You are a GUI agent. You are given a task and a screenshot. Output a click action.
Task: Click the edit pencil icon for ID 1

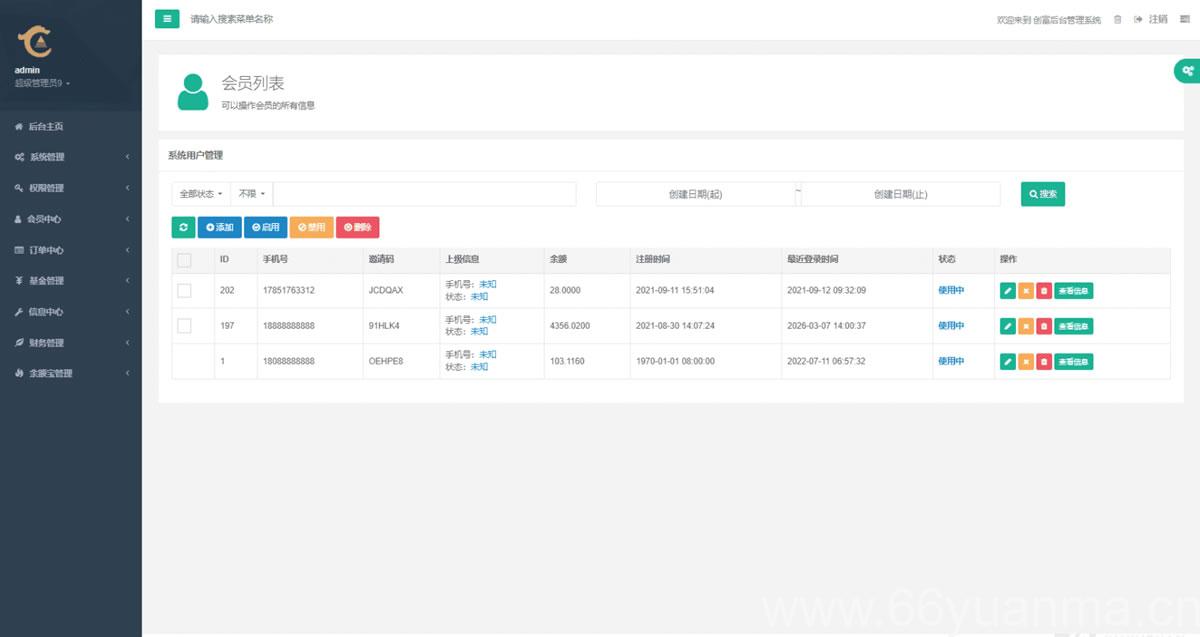[x=1007, y=361]
